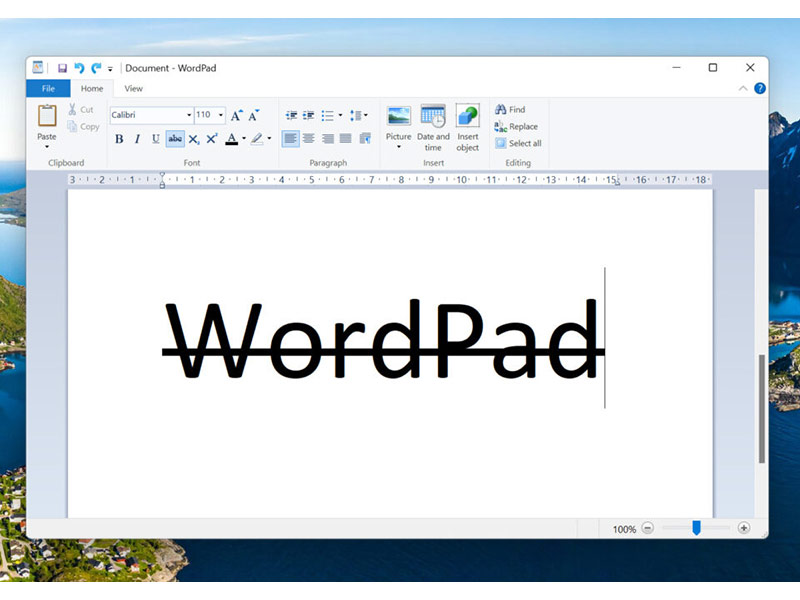This screenshot has width=800, height=600.
Task: Switch to the View tab
Action: 134,88
